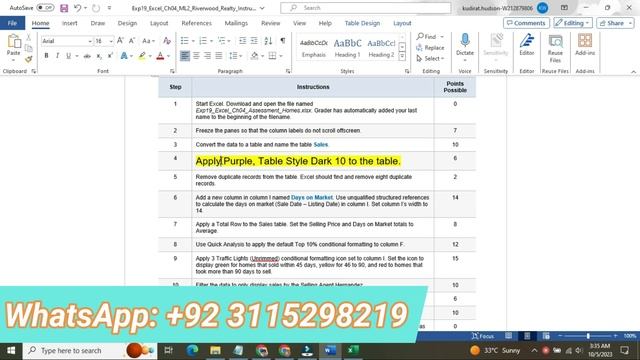The image size is (640, 360).
Task: Open the Select dropdown in Editing
Action: (x=430, y=59)
